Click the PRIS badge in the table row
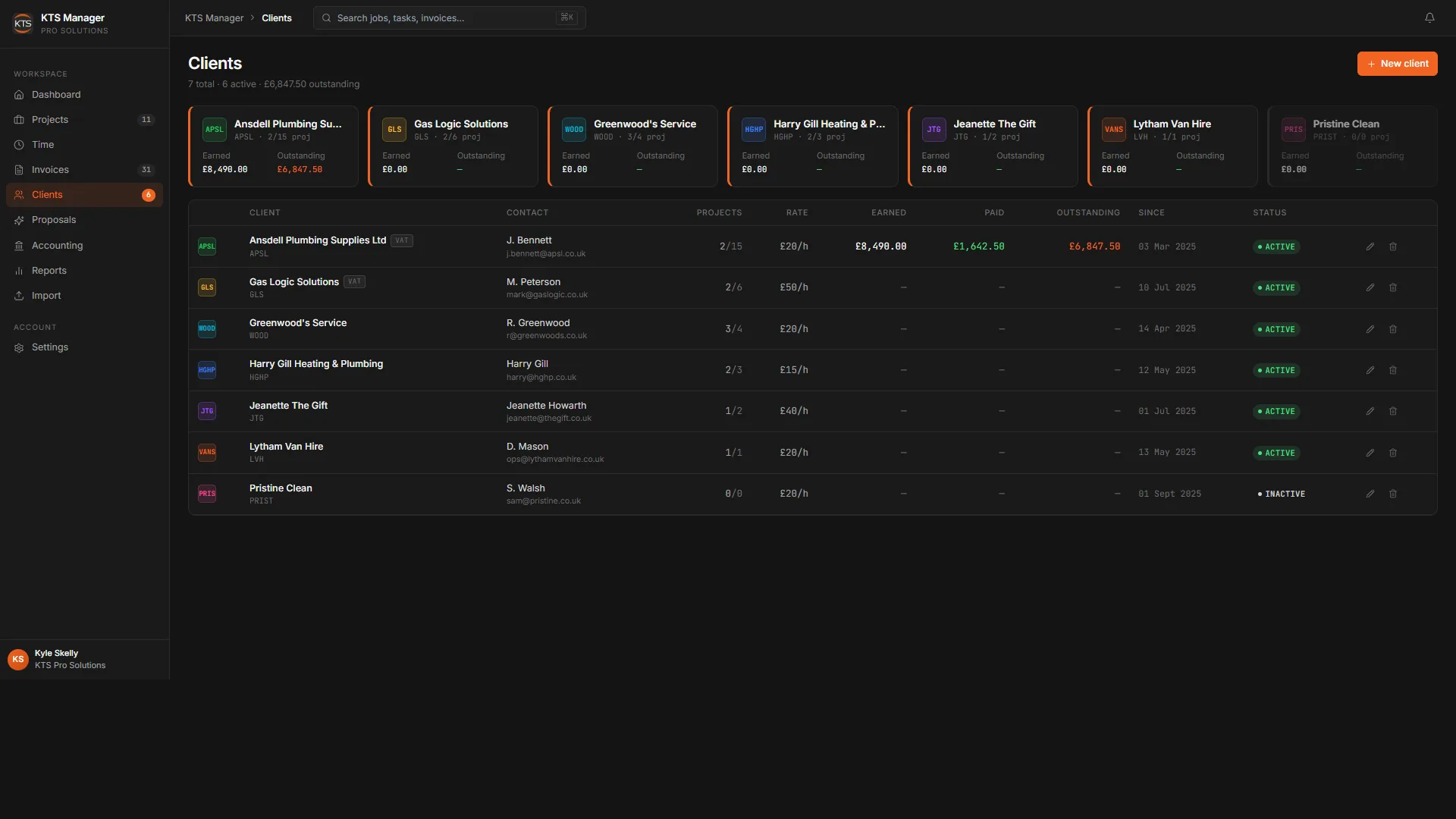1456x819 pixels. pos(207,494)
